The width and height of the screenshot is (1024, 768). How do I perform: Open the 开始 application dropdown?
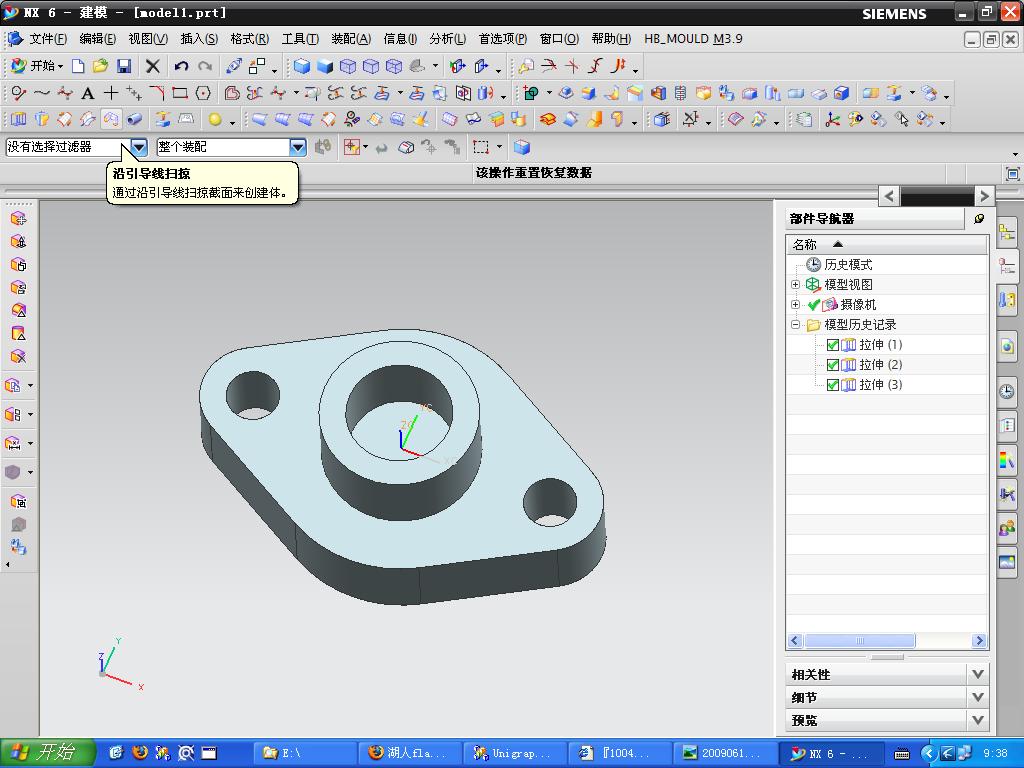38,66
